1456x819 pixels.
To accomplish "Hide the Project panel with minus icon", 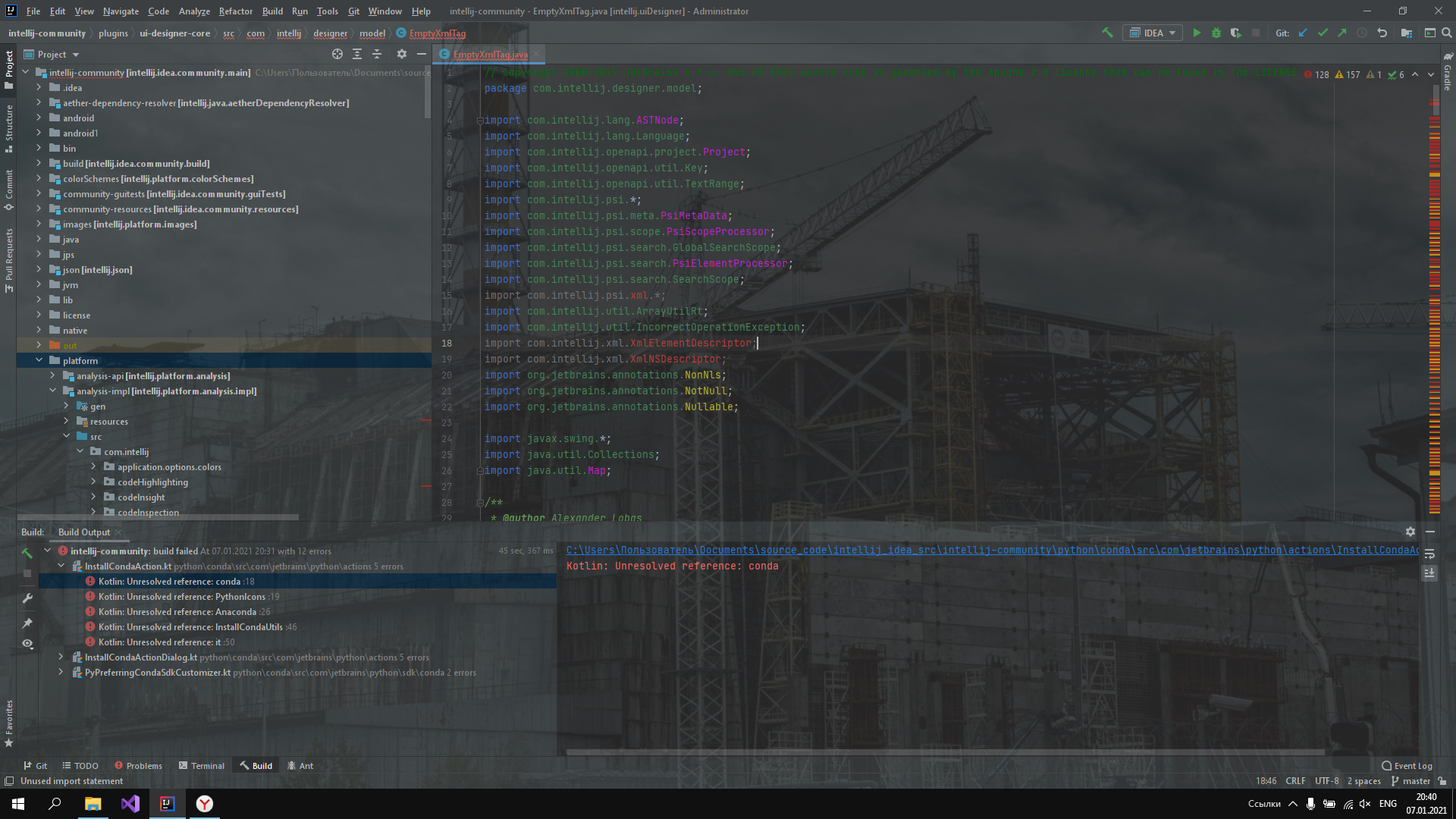I will [422, 54].
